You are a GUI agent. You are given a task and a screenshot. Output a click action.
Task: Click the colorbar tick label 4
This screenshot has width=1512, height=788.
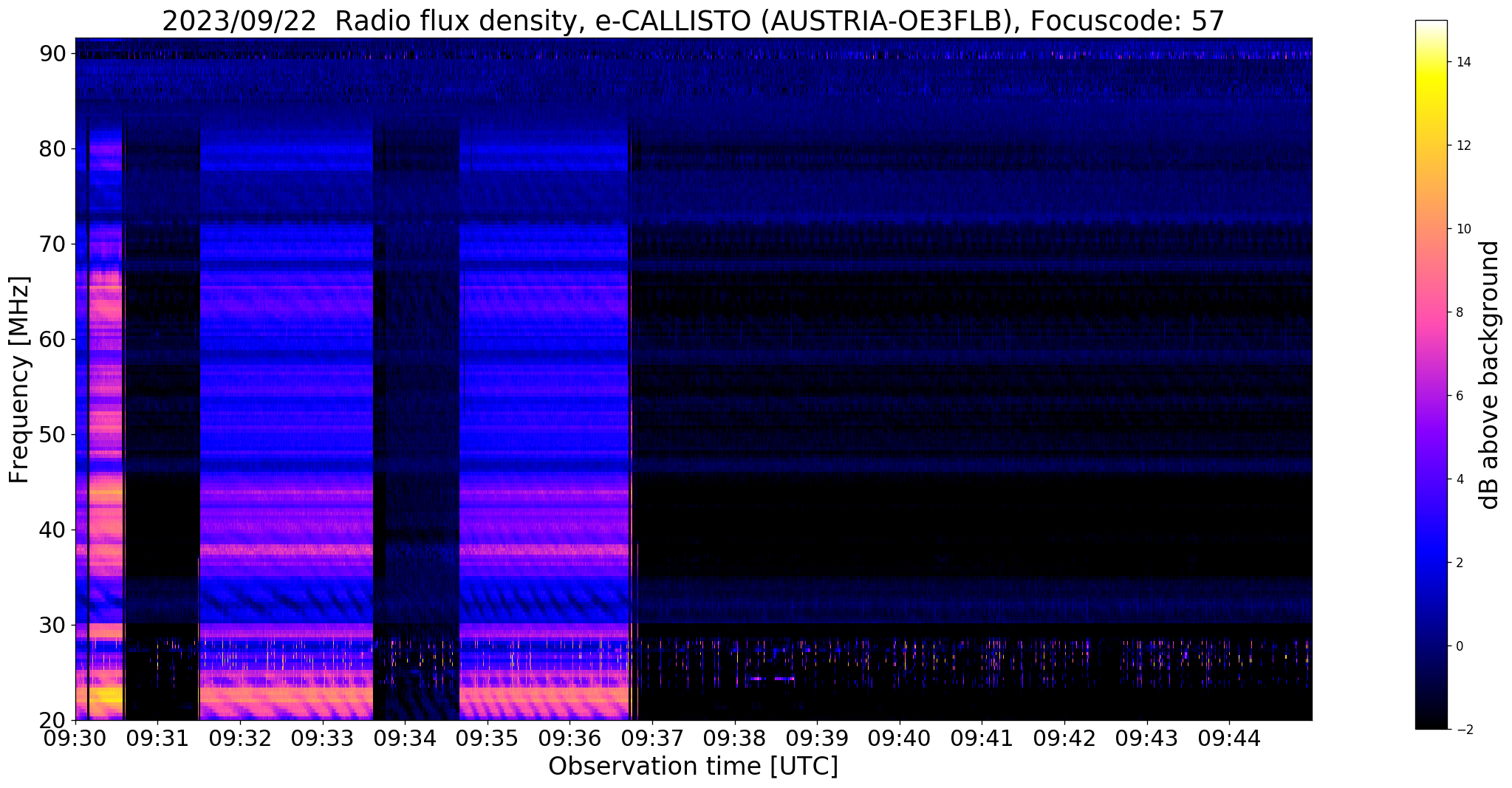[1459, 479]
